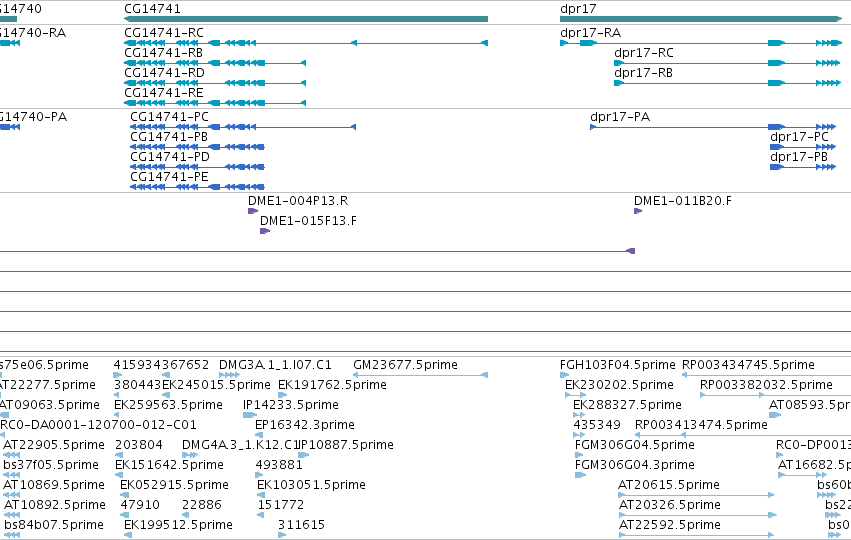Select the CG14740-PA label
The width and height of the screenshot is (851, 540).
click(x=33, y=117)
